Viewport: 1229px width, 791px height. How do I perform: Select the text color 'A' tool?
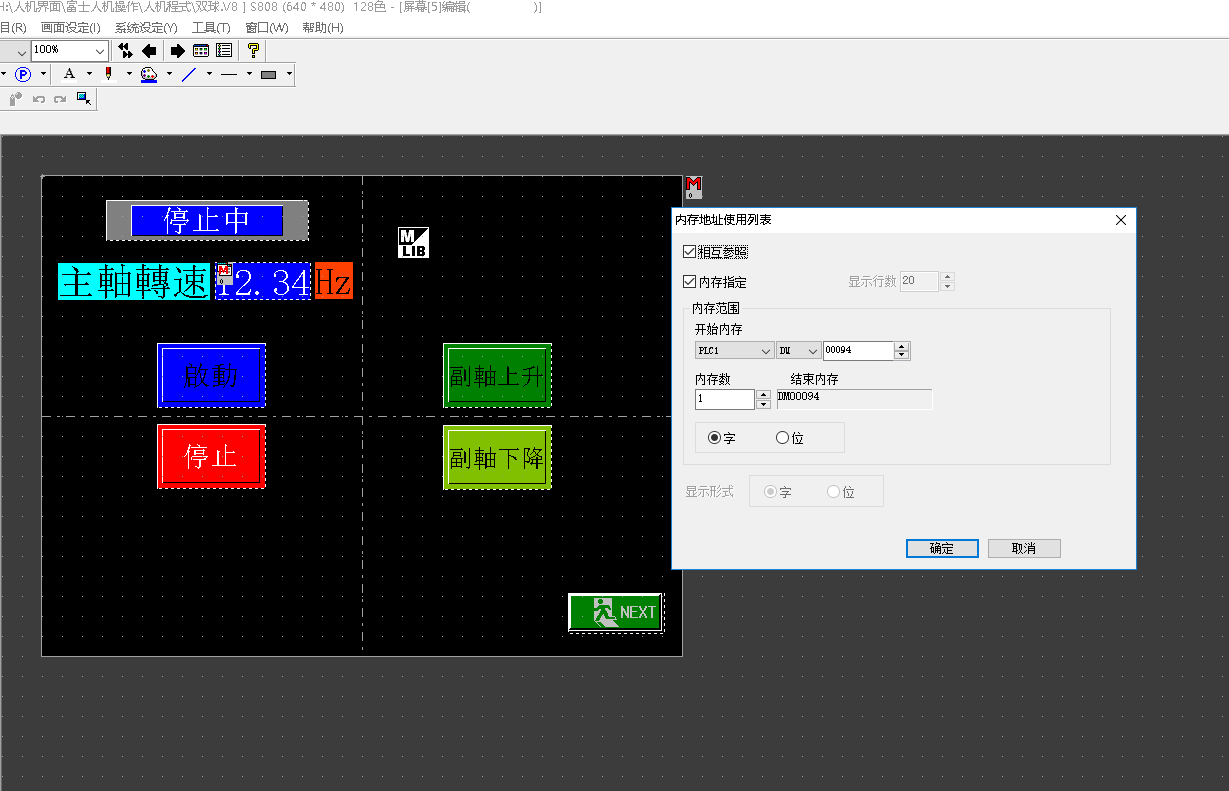(x=69, y=74)
